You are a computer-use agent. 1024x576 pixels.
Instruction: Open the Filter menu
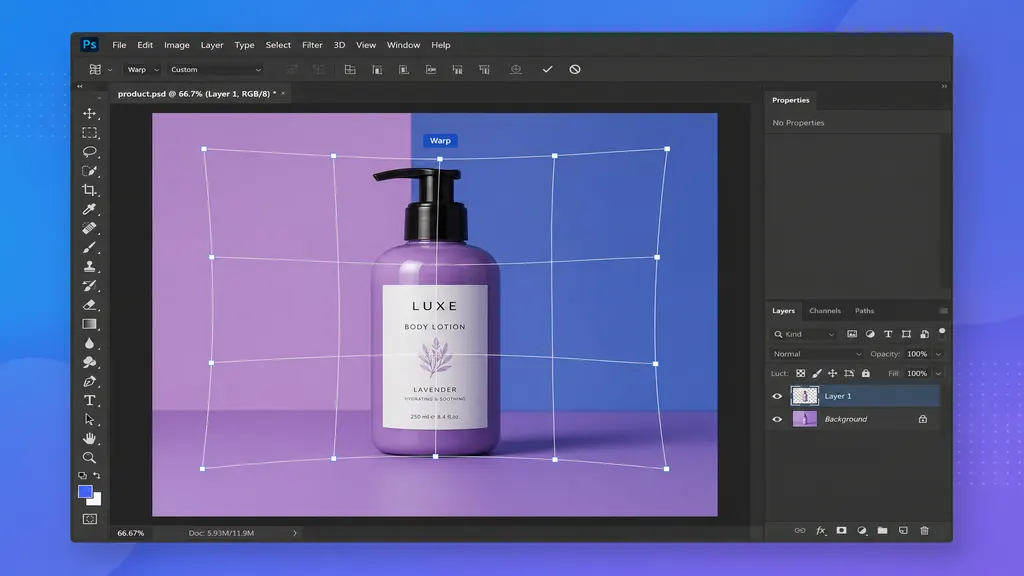(x=312, y=45)
